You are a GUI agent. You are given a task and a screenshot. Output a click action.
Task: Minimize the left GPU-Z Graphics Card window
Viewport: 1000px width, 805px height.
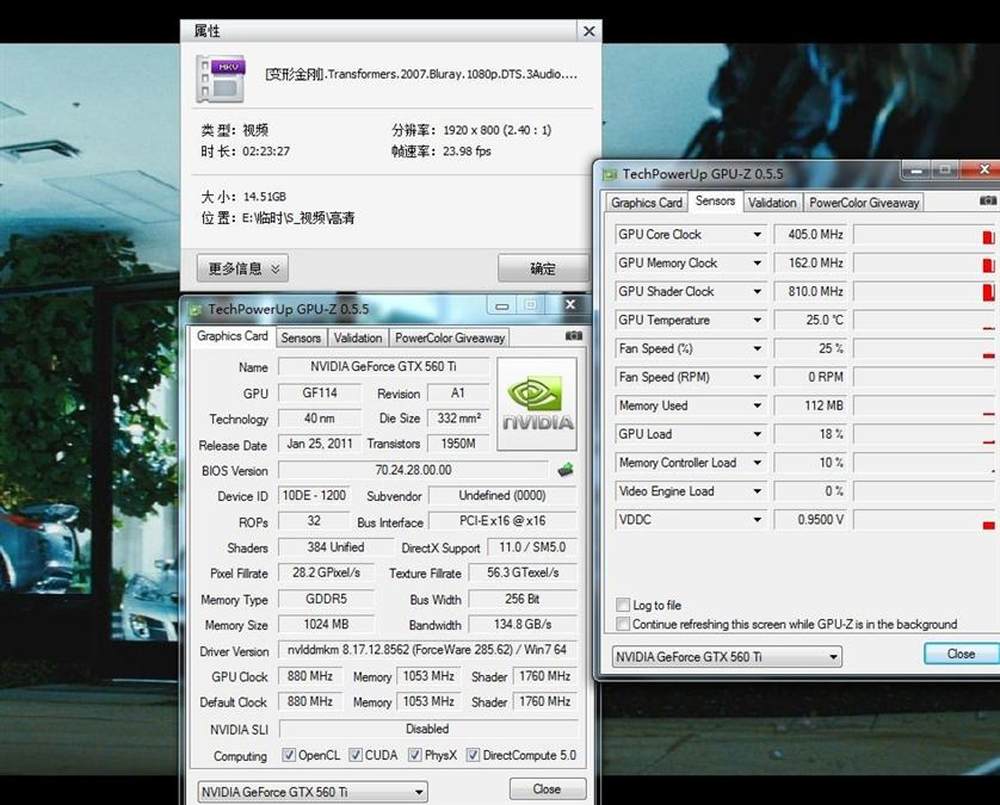503,306
